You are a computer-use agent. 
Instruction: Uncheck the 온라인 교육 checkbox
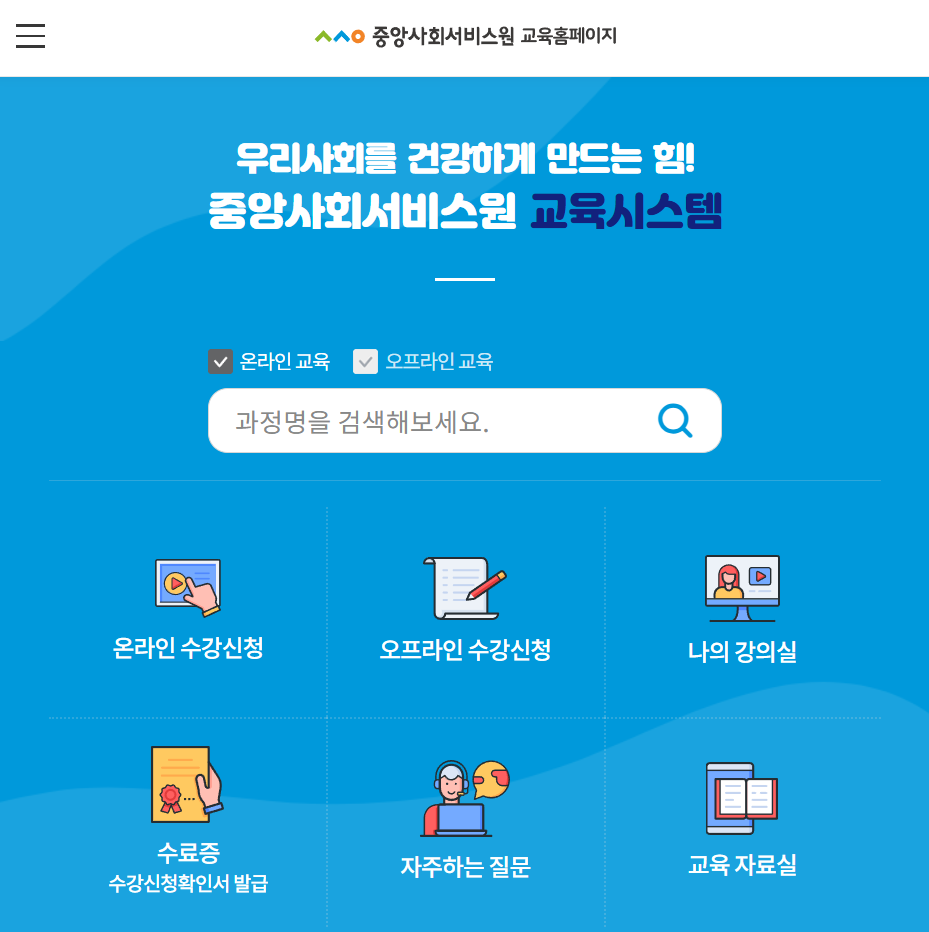click(220, 361)
